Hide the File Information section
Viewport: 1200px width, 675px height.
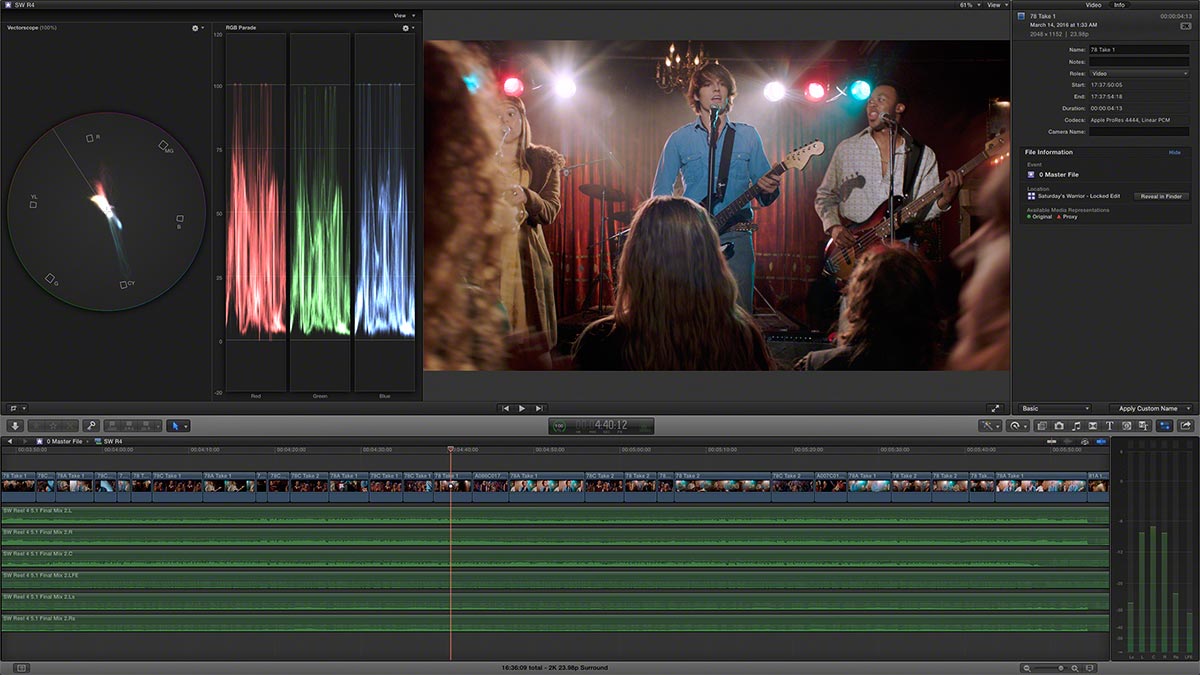point(1175,152)
